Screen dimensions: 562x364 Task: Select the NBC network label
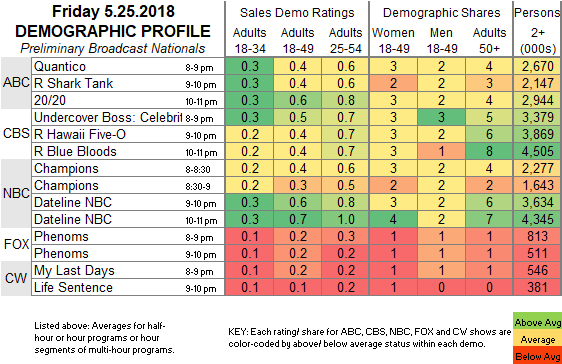click(16, 193)
